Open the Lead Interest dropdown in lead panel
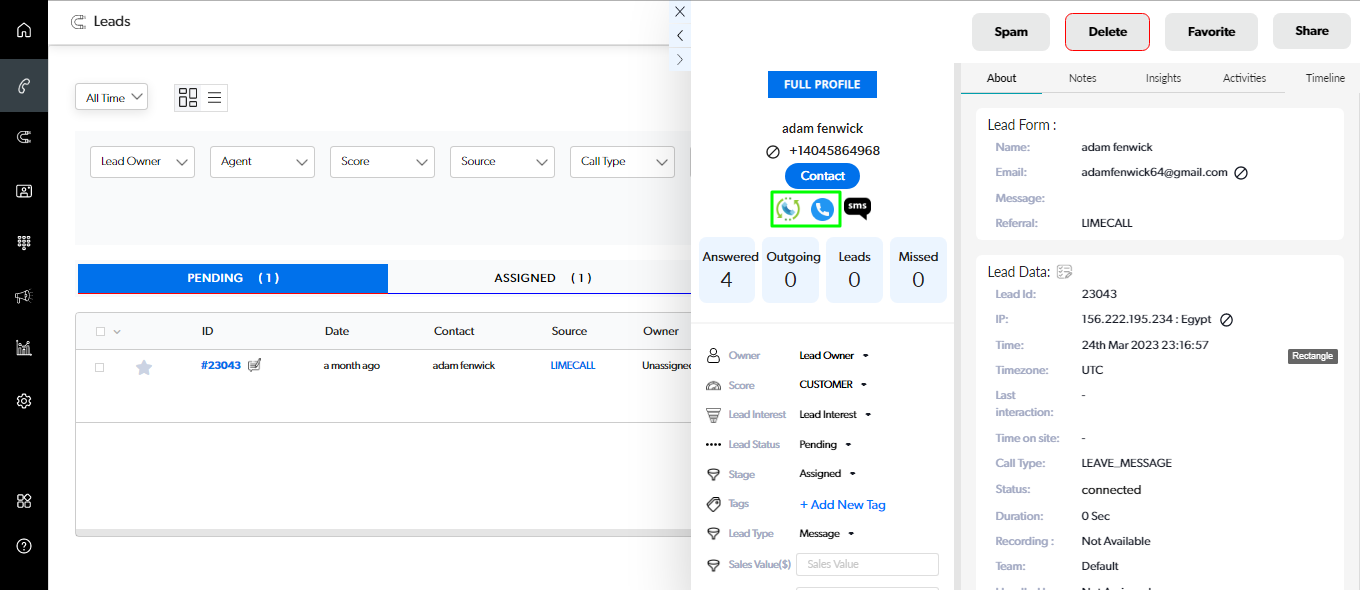Image resolution: width=1360 pixels, height=590 pixels. (x=835, y=415)
